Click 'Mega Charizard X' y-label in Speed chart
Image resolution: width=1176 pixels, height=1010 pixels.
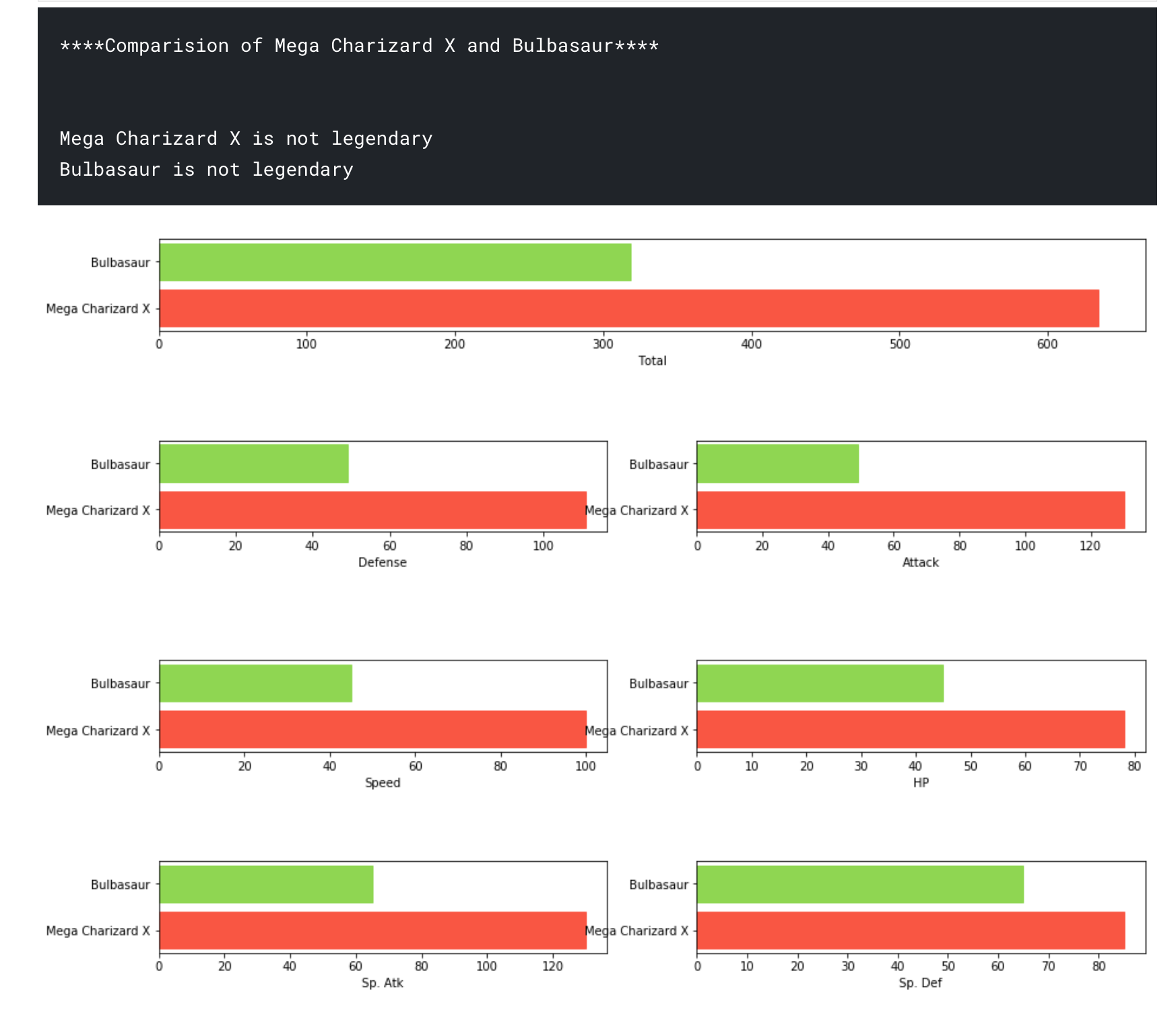(x=98, y=731)
